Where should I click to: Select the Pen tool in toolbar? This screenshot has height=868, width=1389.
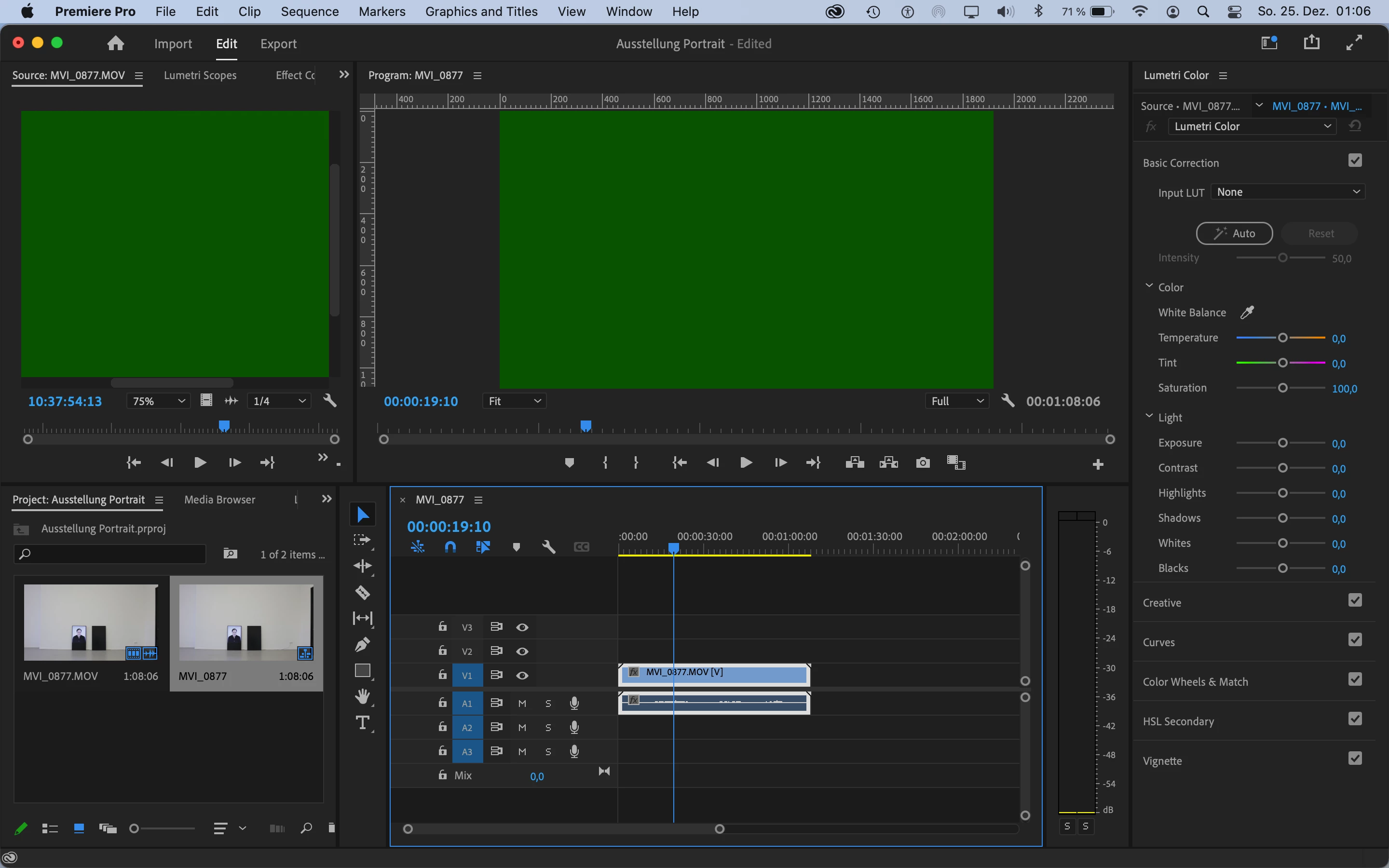coord(362,645)
